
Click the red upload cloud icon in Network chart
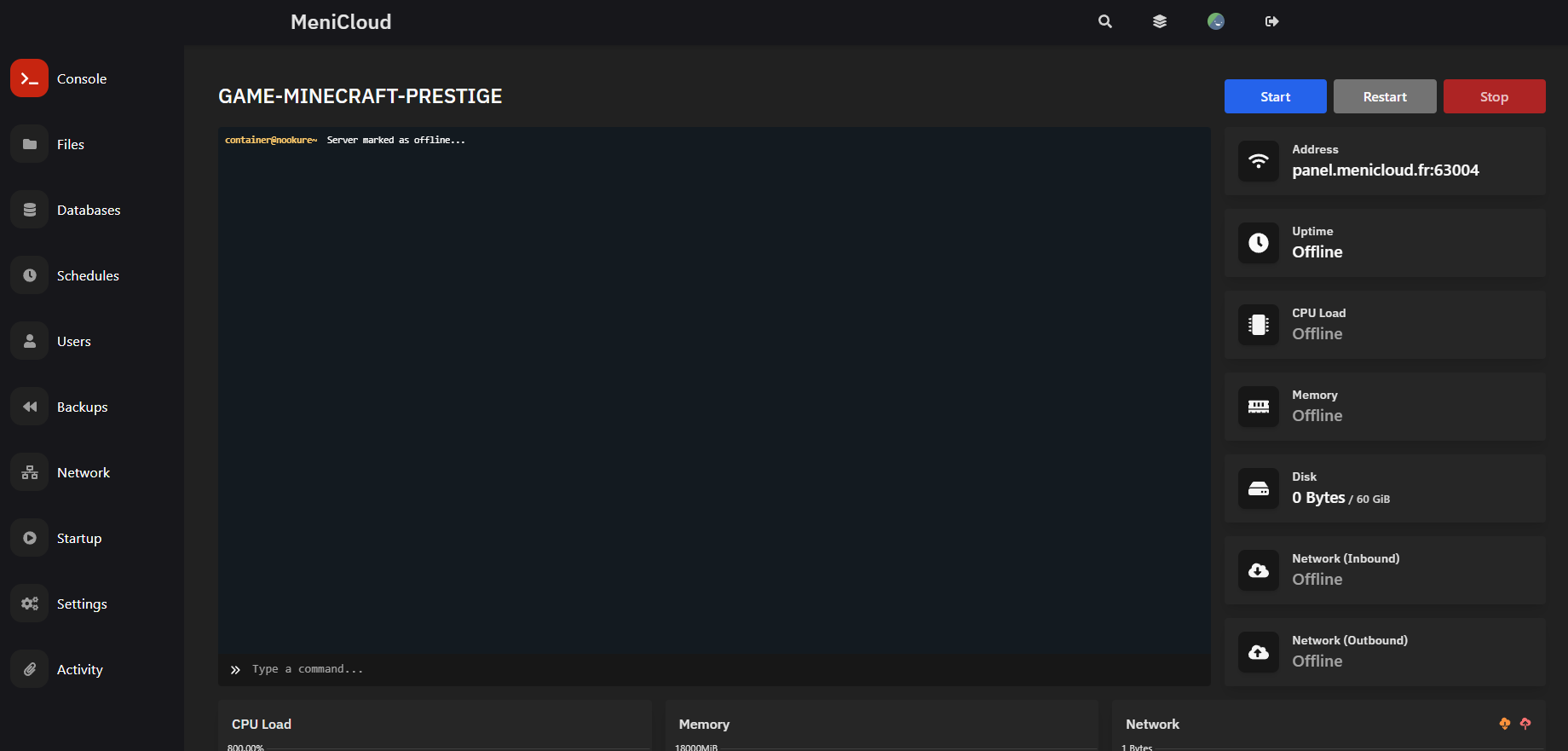tap(1525, 724)
